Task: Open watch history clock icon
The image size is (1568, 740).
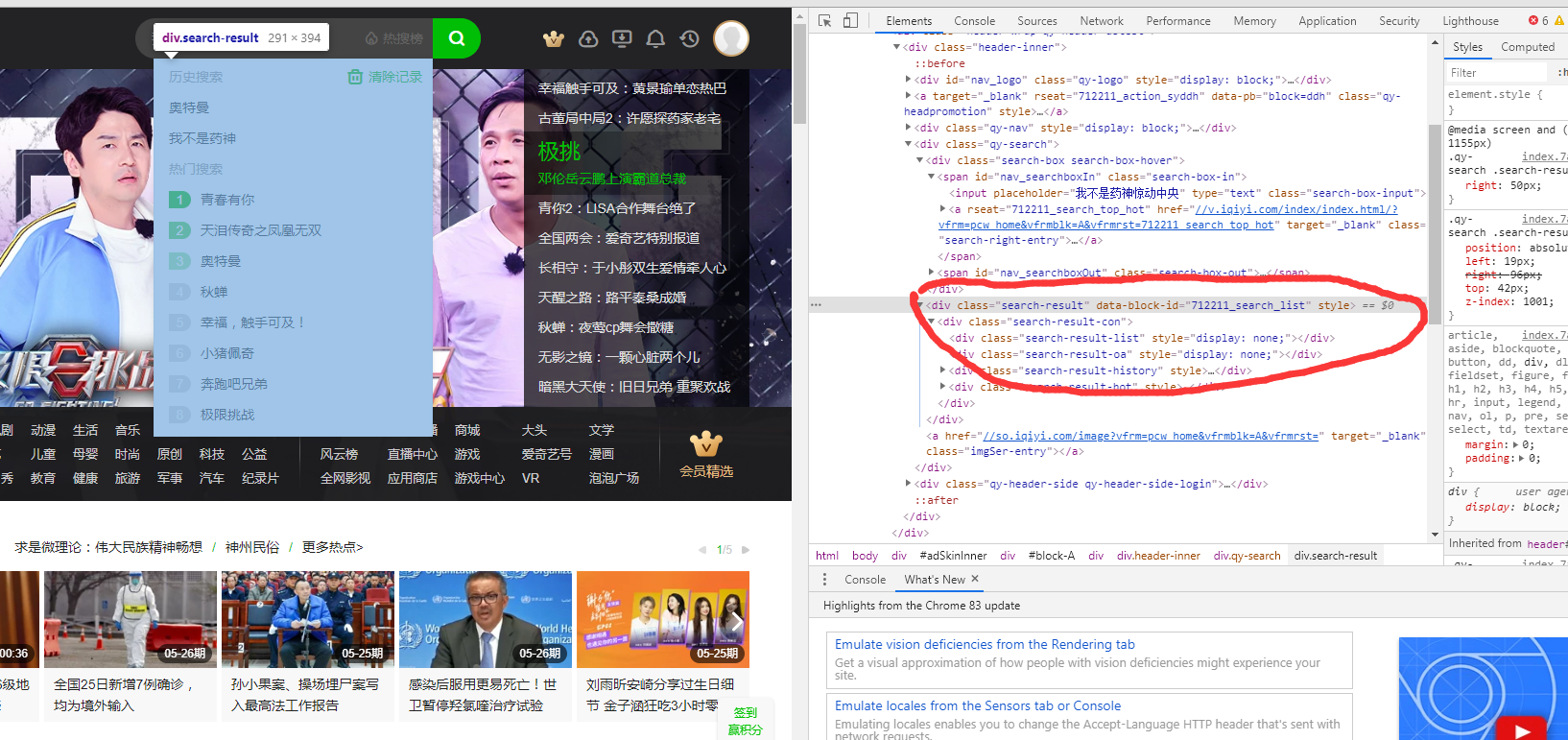Action: [689, 38]
